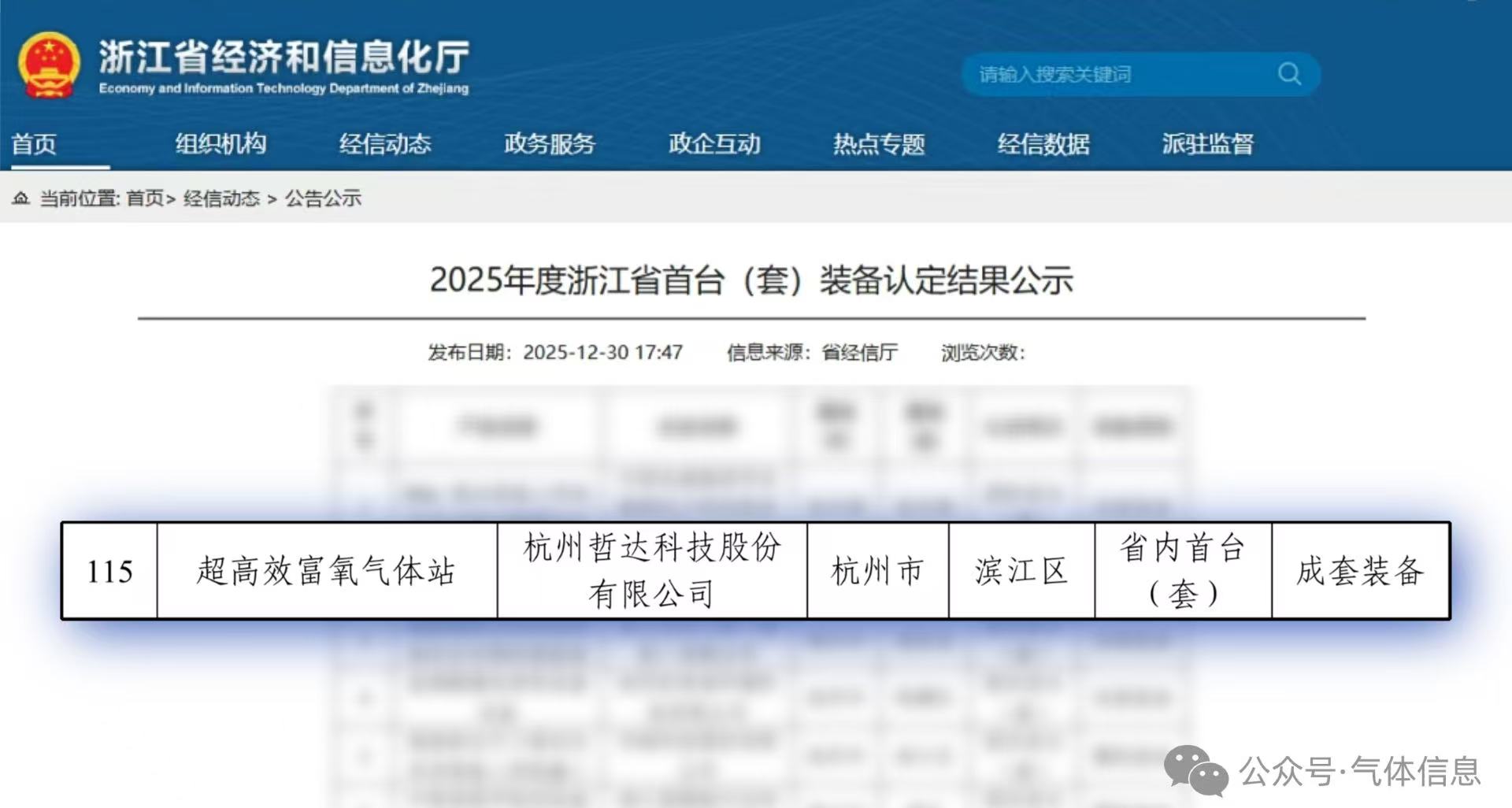Viewport: 1512px width, 808px height.
Task: Click the WeChat logo watermark
Action: point(1195,771)
